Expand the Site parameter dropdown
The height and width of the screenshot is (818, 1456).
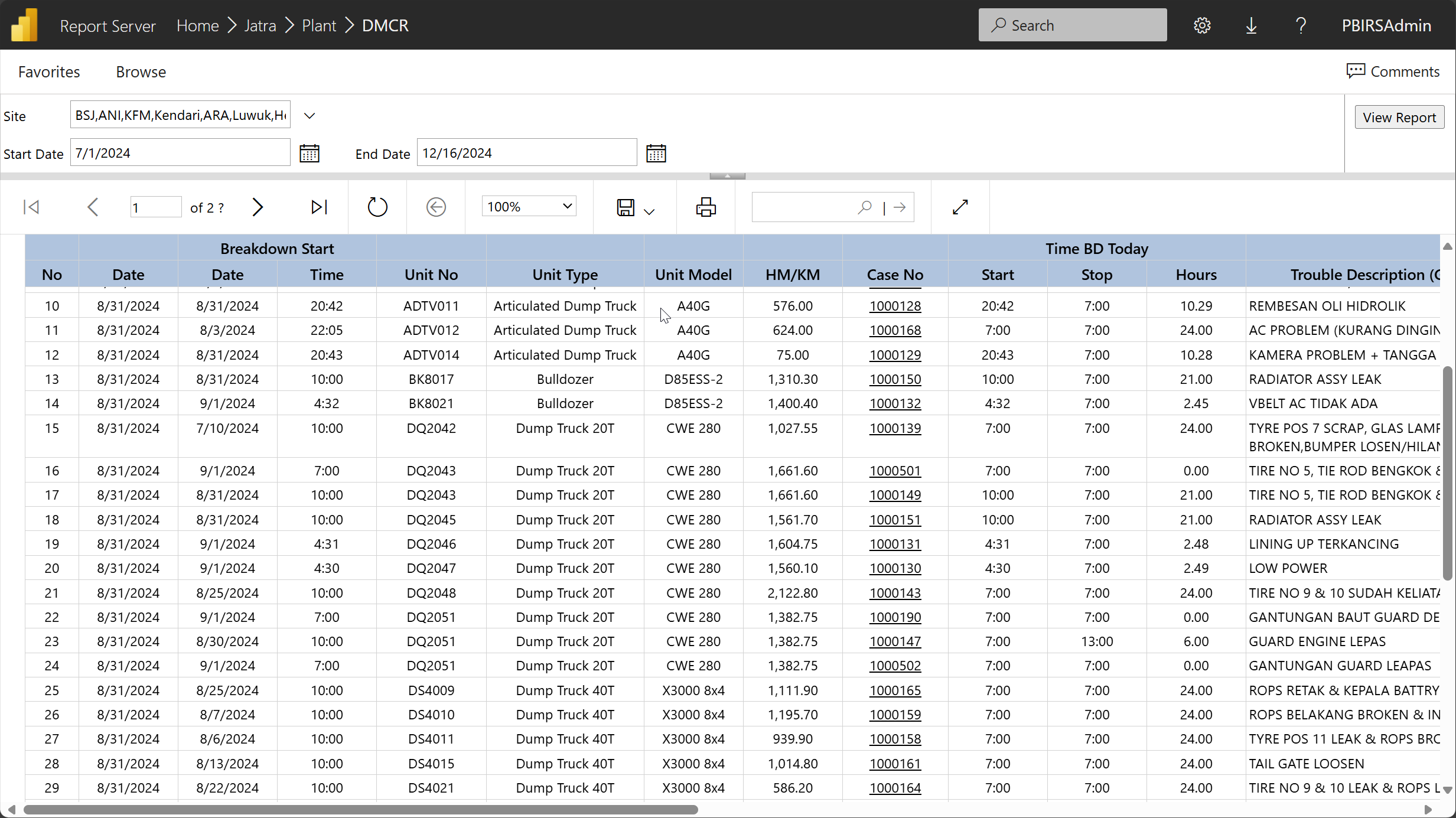point(310,116)
